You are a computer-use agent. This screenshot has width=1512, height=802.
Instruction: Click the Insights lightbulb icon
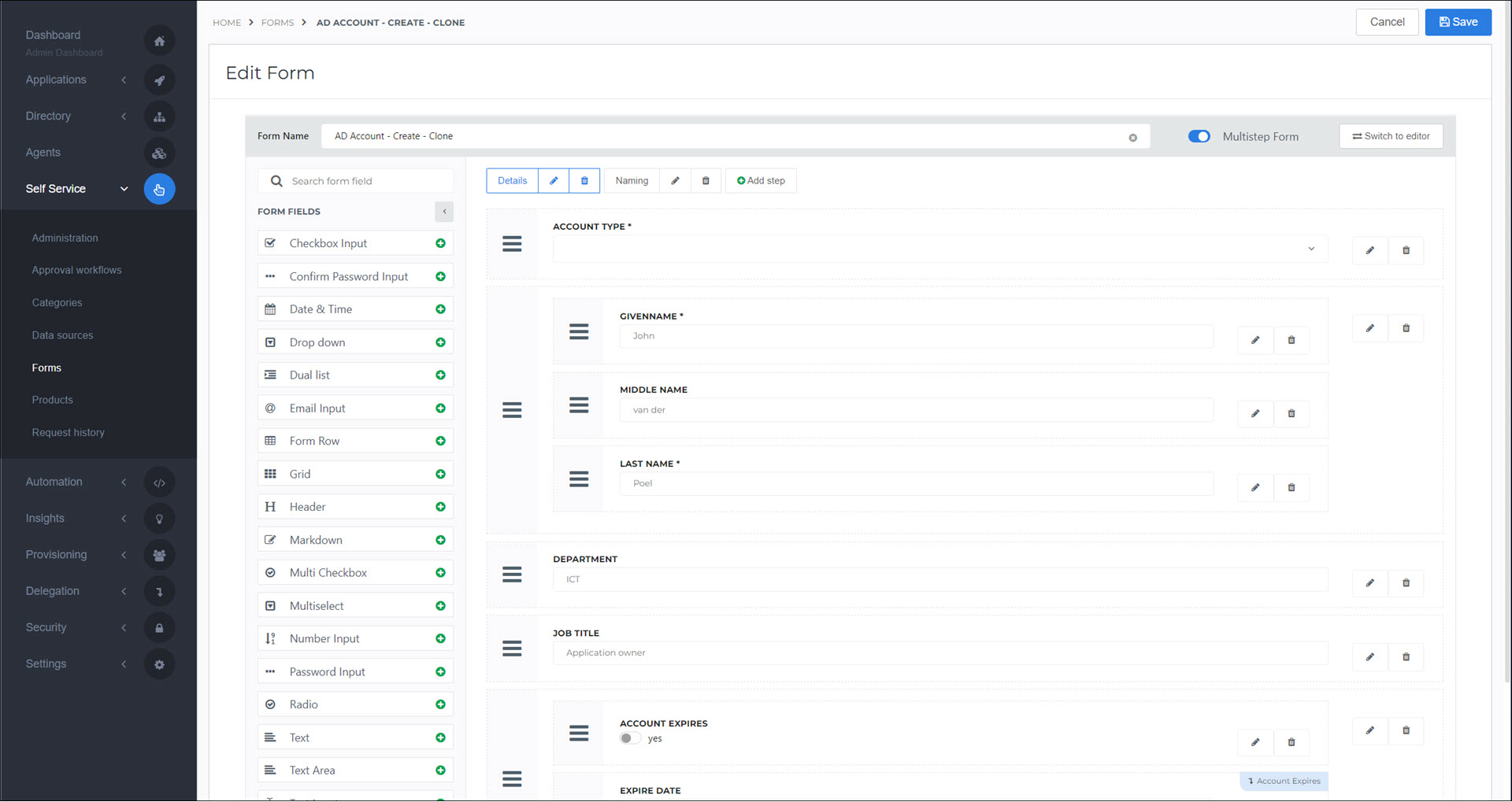pyautogui.click(x=159, y=519)
